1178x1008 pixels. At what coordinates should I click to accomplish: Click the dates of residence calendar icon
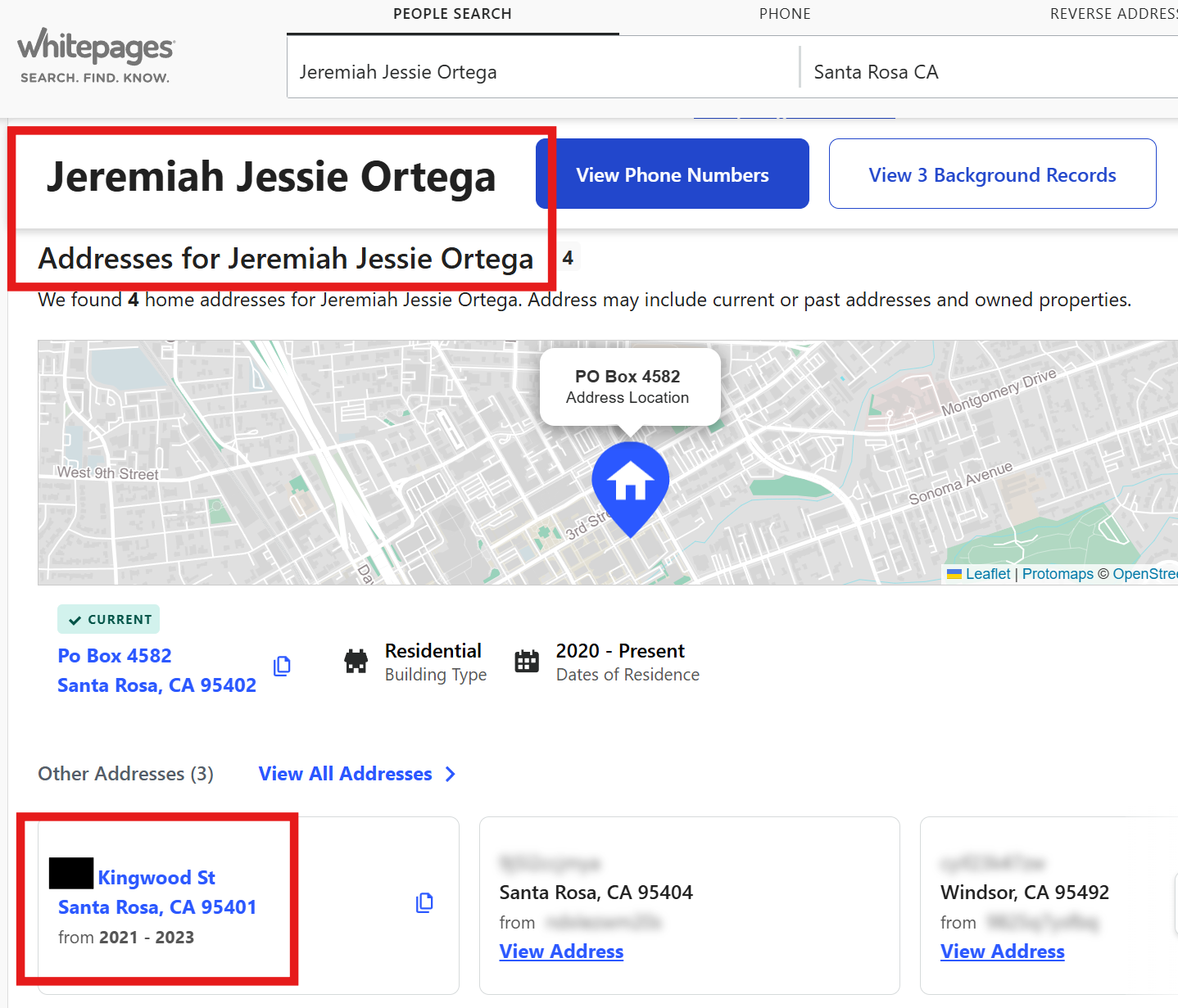(x=527, y=662)
